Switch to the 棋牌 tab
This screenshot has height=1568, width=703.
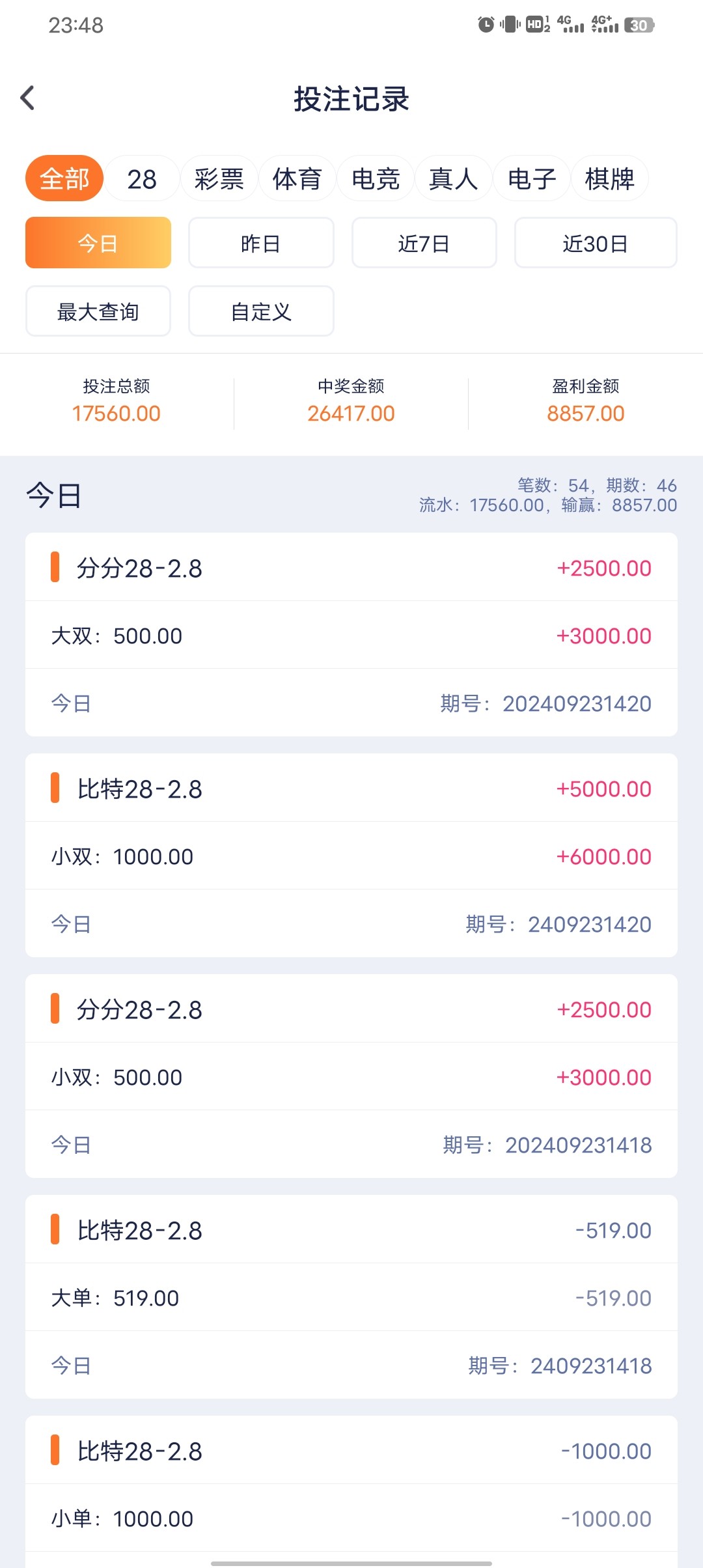click(x=609, y=178)
